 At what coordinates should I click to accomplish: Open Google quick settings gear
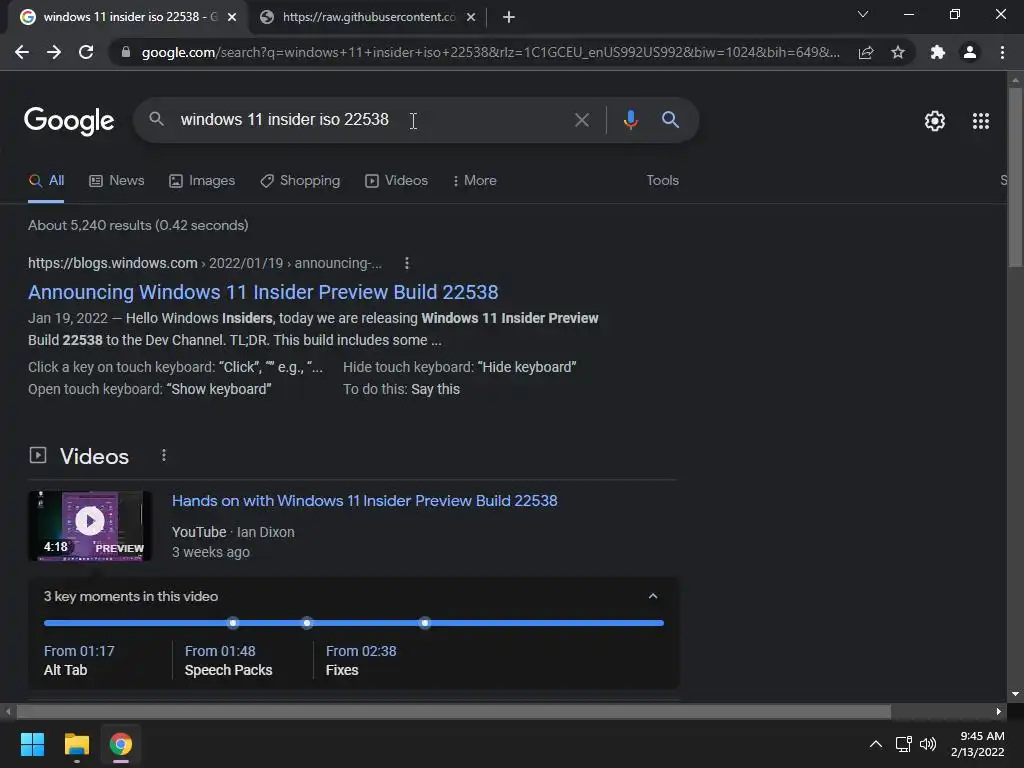tap(935, 121)
